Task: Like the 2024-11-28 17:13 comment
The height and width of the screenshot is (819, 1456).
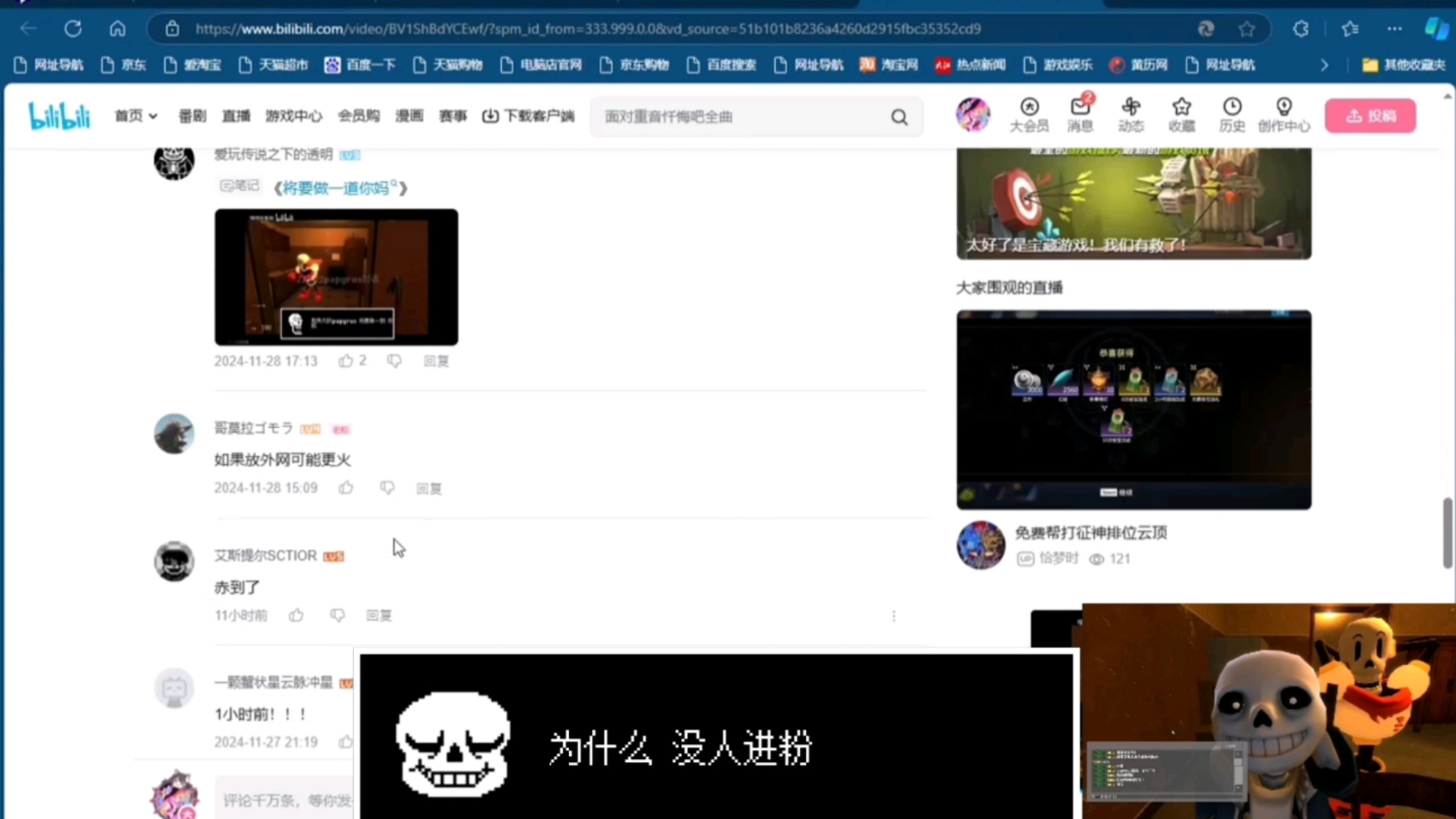Action: point(346,361)
